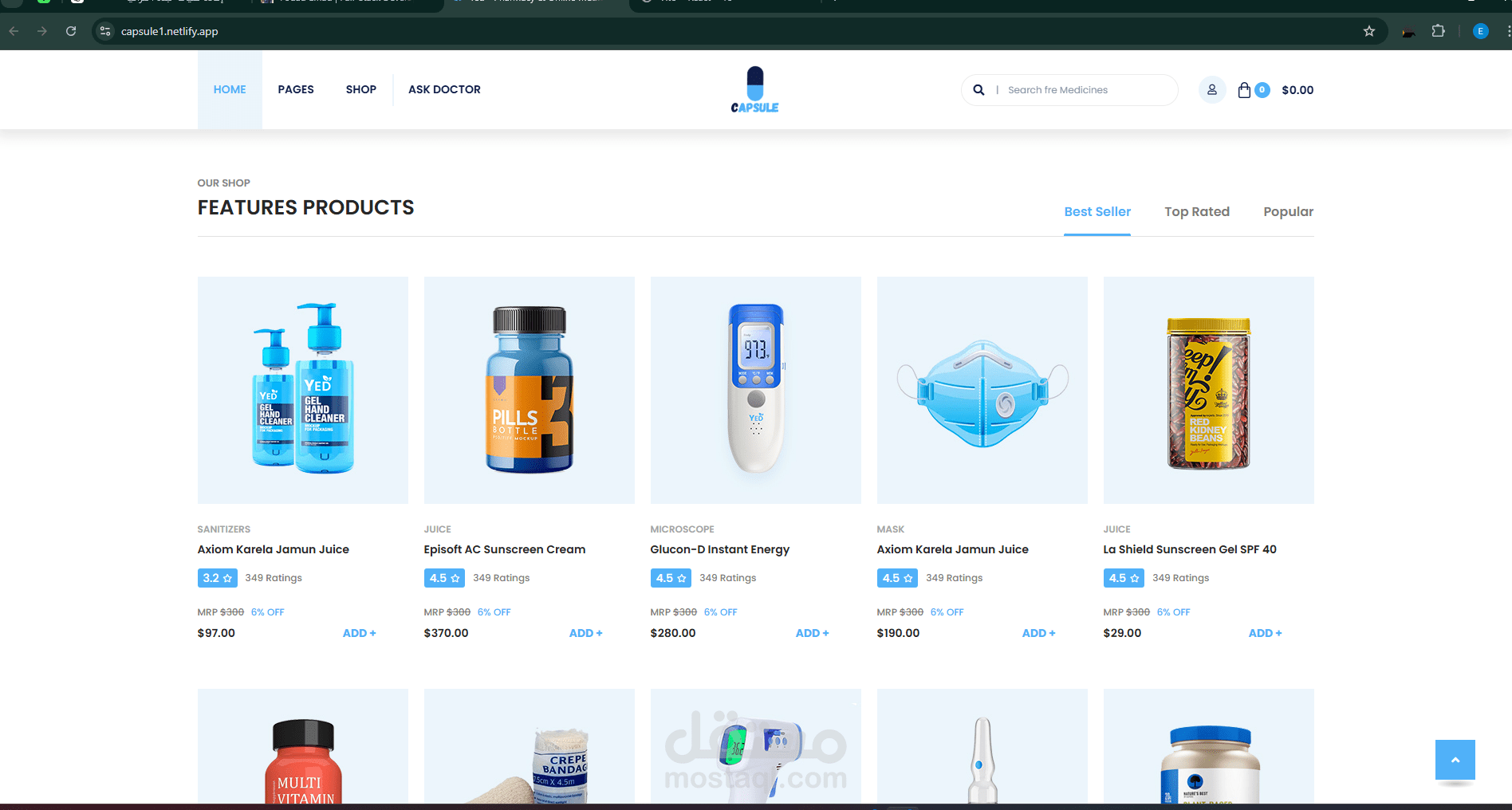The height and width of the screenshot is (810, 1512).
Task: Open La Shield Sunscreen Gel SPF 40 link
Action: pos(1190,549)
